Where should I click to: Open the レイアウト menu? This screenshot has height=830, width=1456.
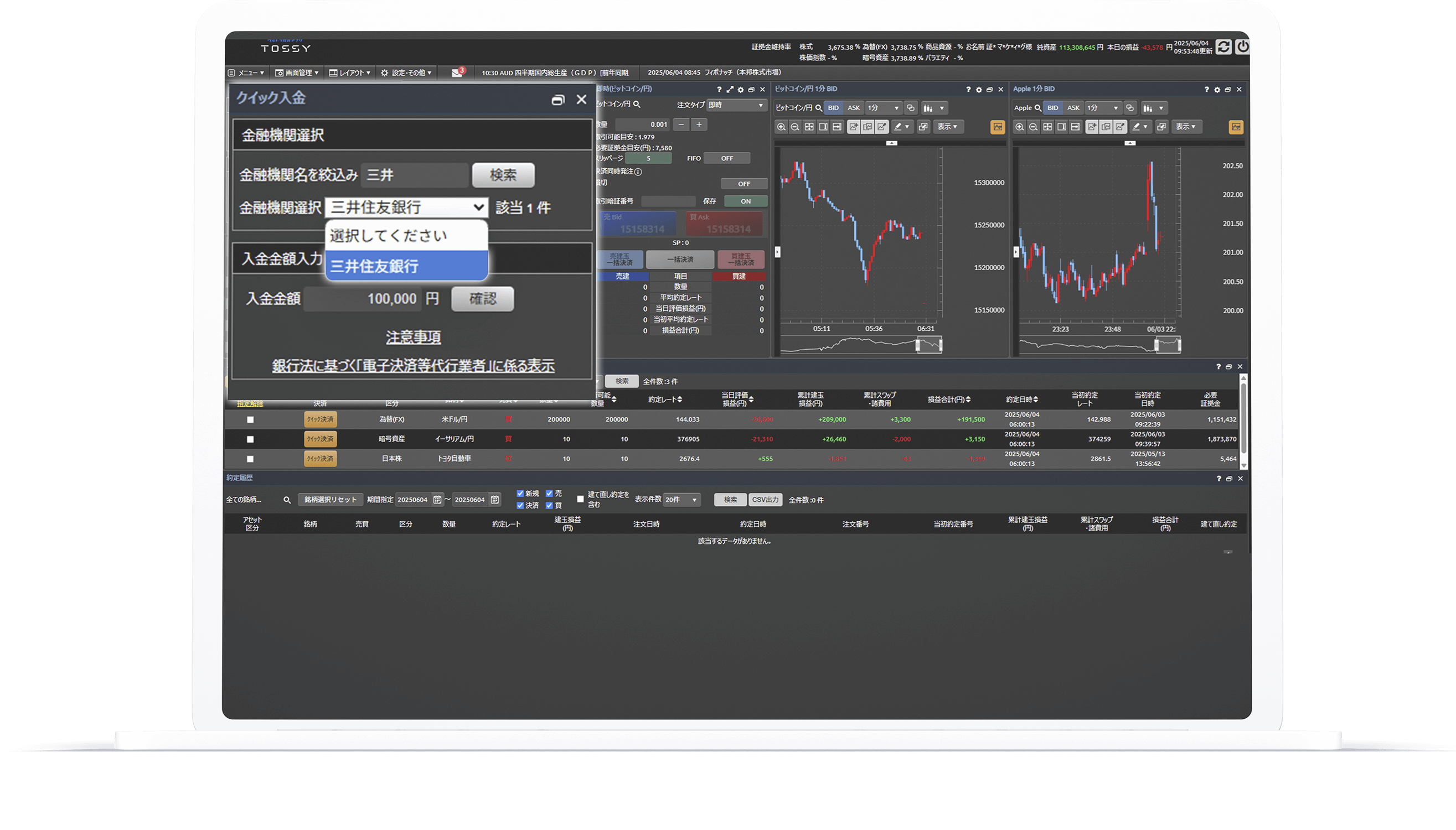[x=349, y=73]
